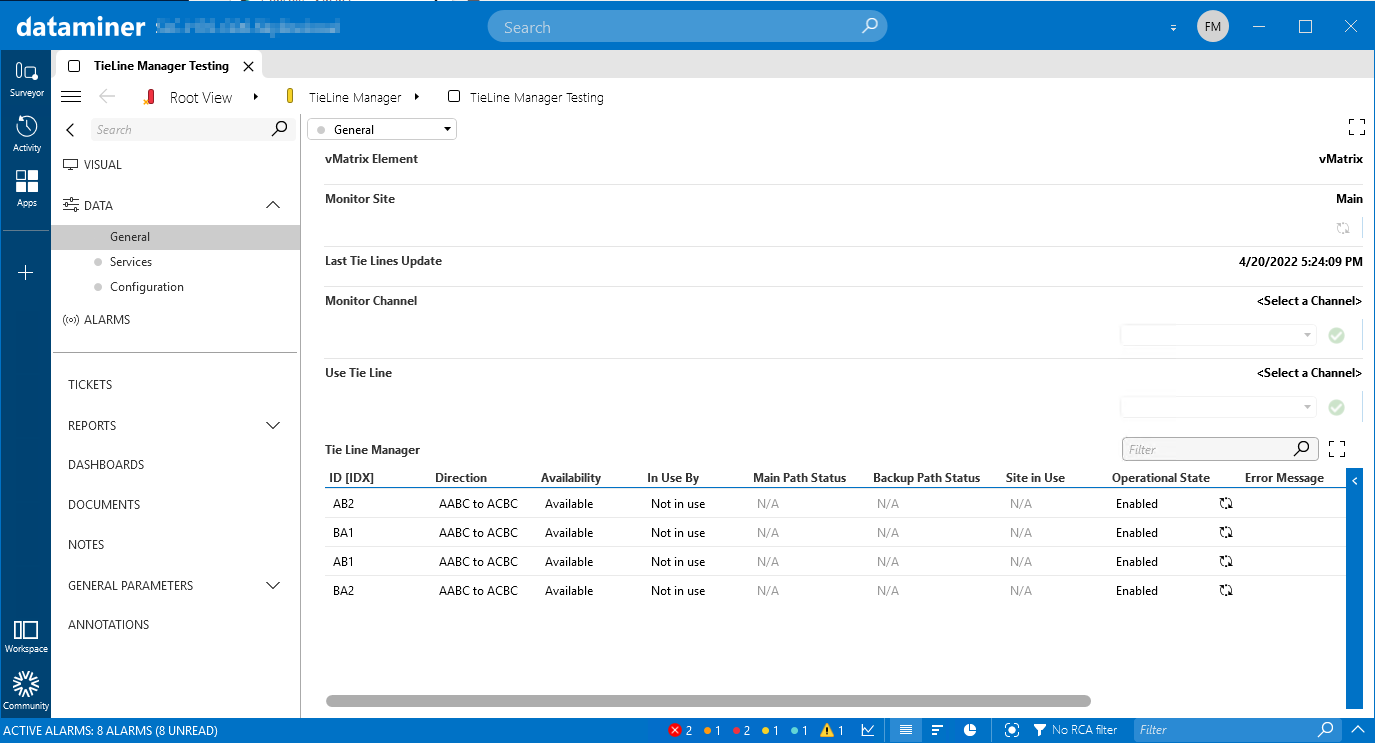Image resolution: width=1375 pixels, height=743 pixels.
Task: Click the magnifier in alarm bar filter
Action: tap(1325, 730)
